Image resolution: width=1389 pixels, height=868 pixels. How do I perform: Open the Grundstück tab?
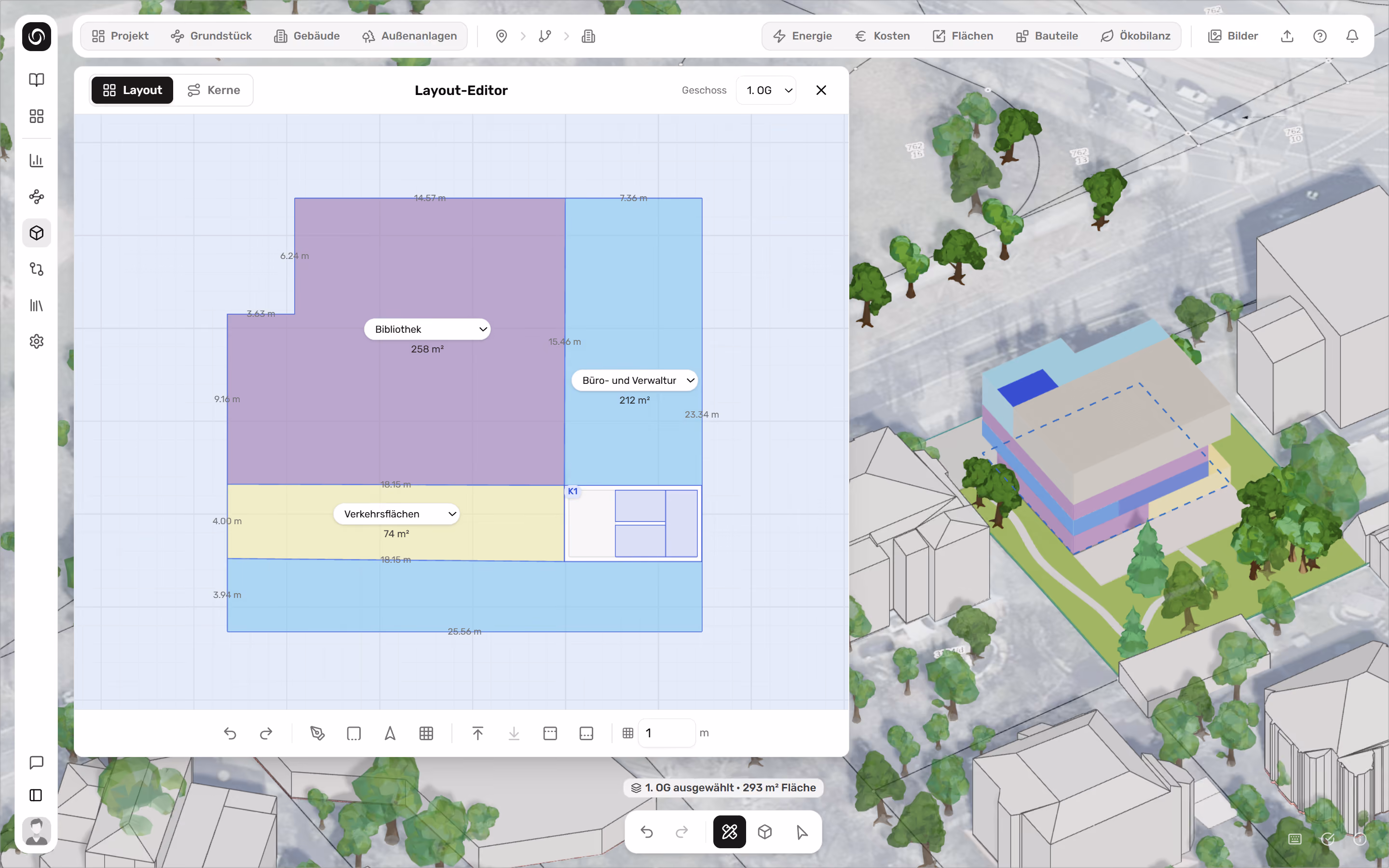(x=211, y=36)
